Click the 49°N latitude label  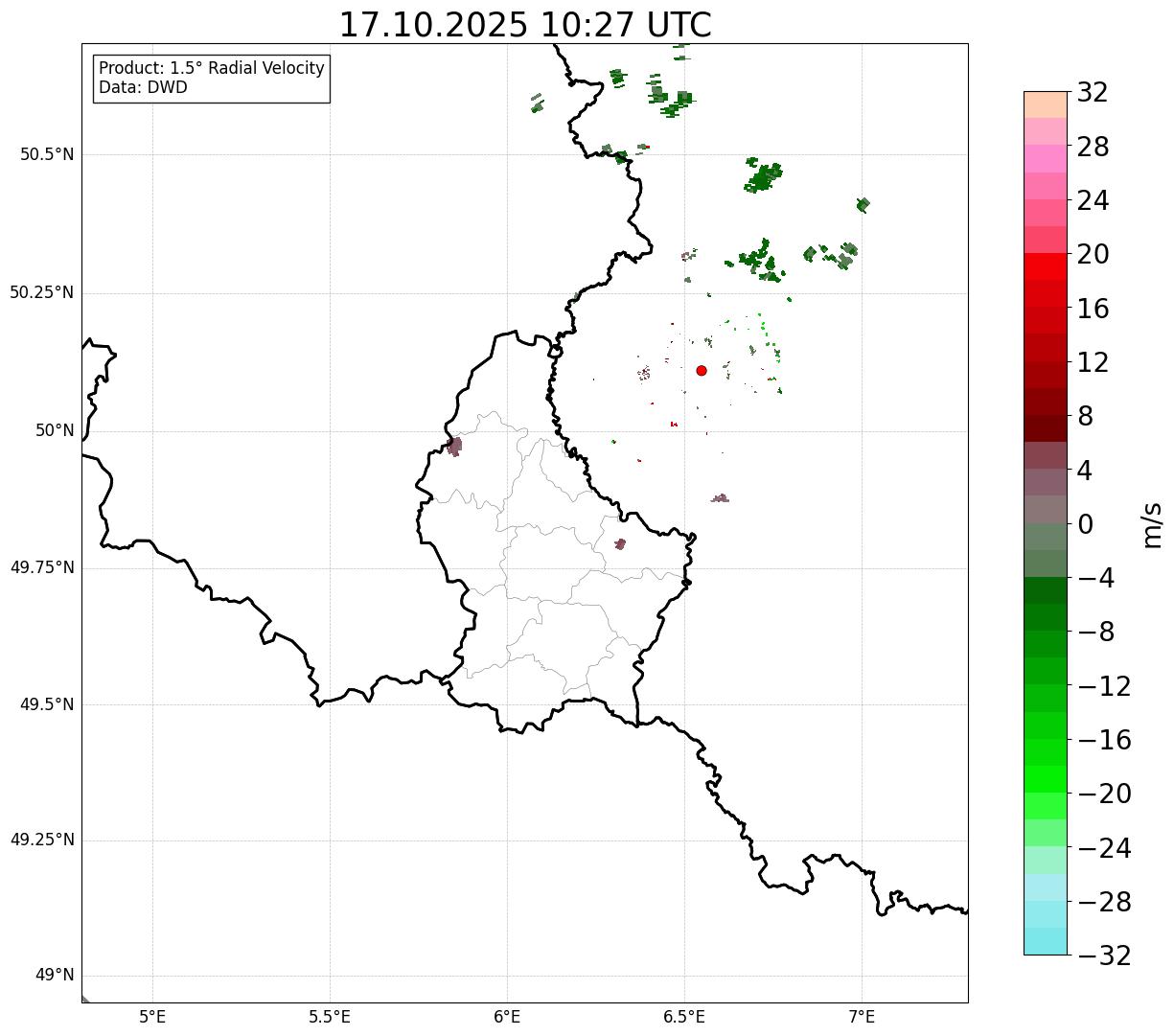click(x=55, y=976)
